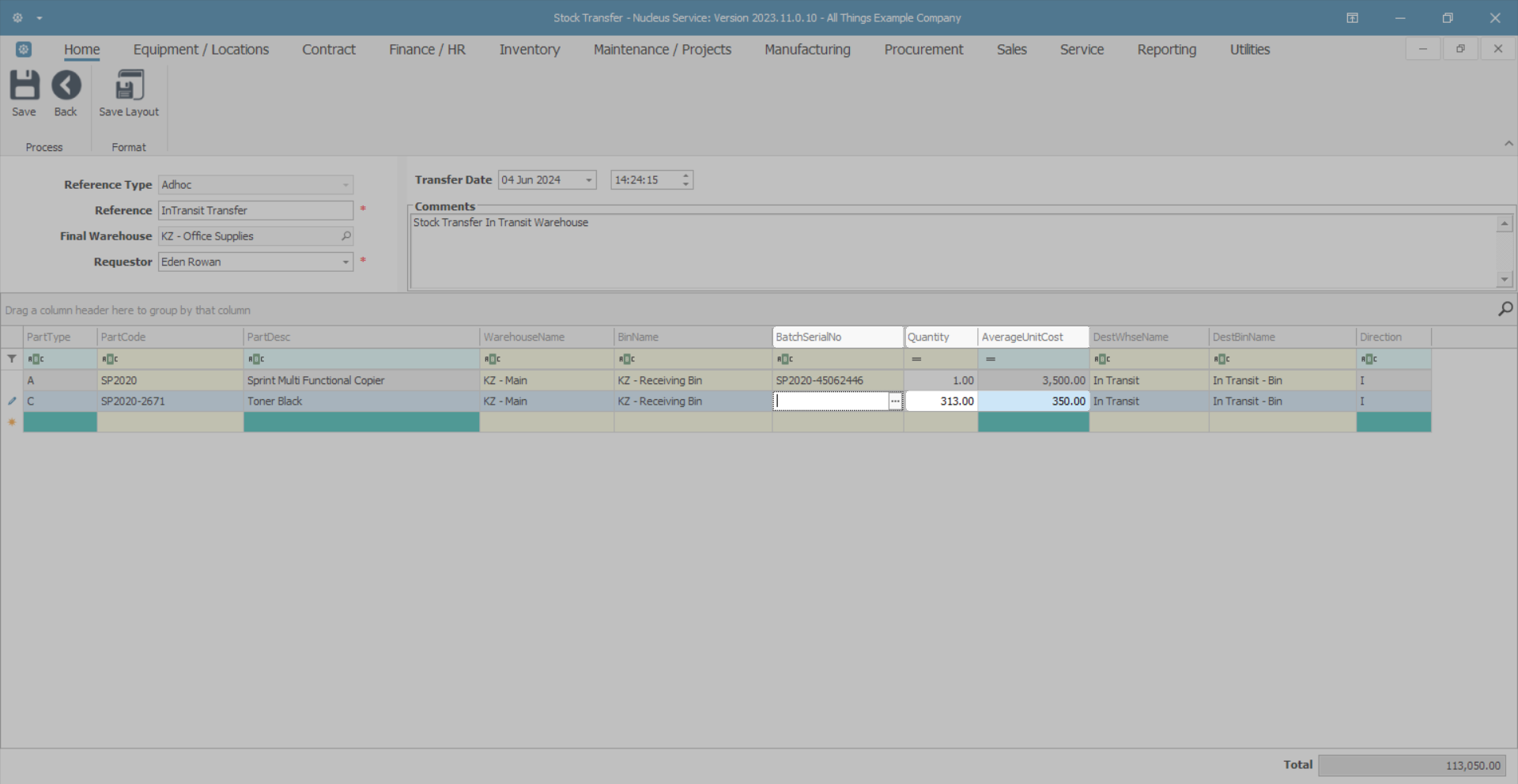Click WarehouseName filter condition icon

tap(493, 359)
